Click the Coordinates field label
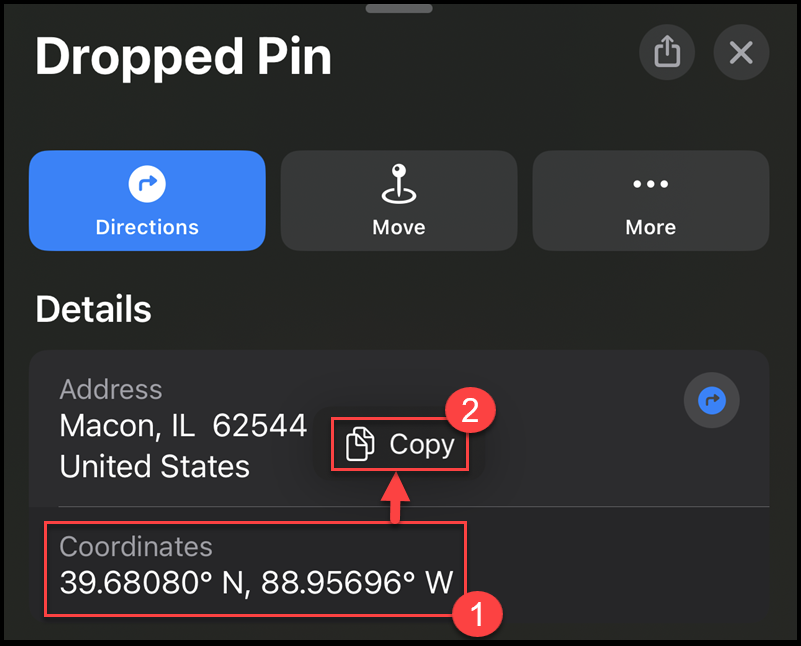 click(136, 547)
